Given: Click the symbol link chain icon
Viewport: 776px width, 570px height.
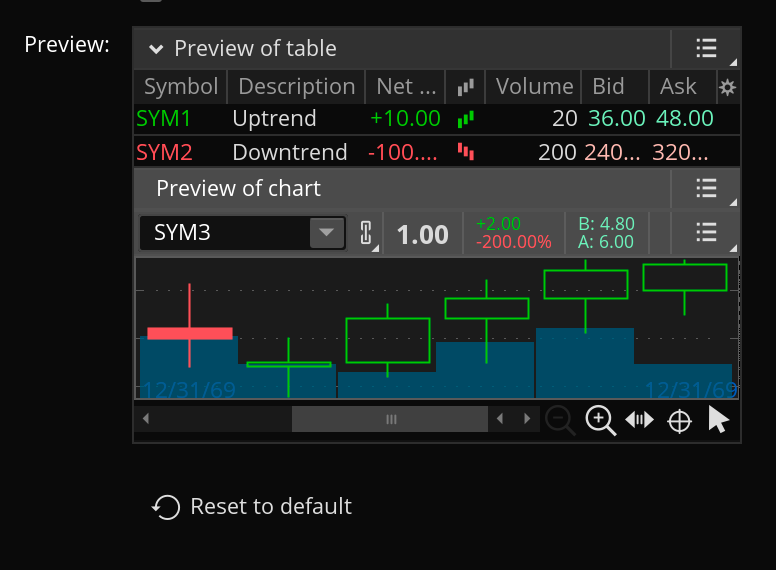Looking at the screenshot, I should [x=365, y=234].
